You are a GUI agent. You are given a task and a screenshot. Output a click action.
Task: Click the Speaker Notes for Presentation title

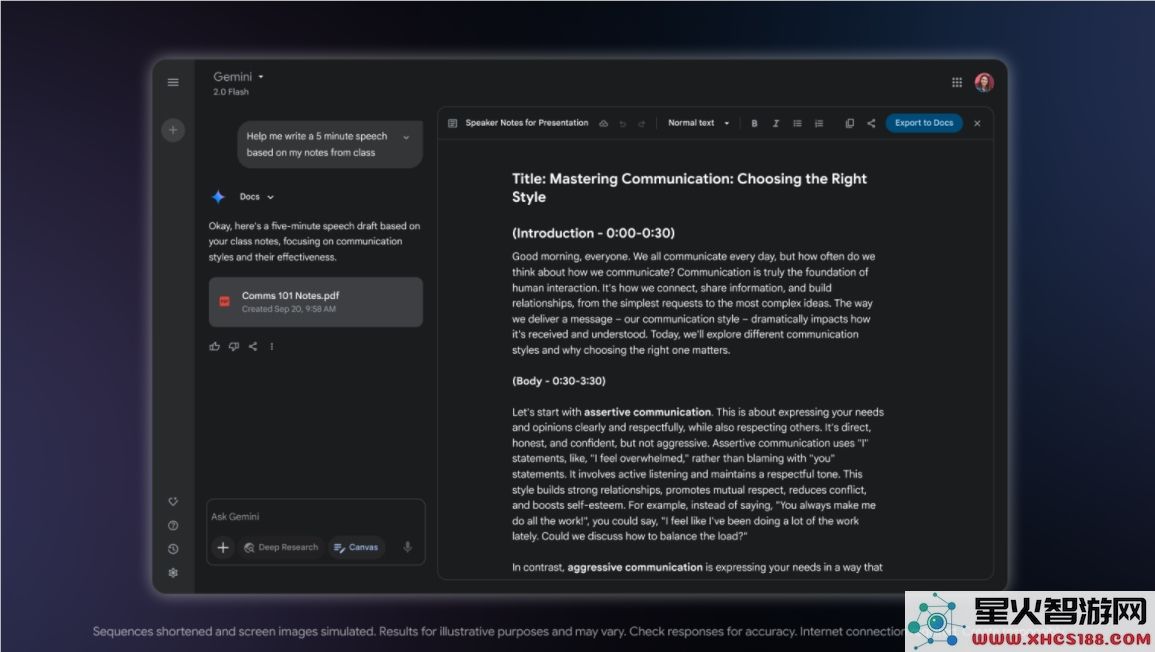tap(527, 123)
